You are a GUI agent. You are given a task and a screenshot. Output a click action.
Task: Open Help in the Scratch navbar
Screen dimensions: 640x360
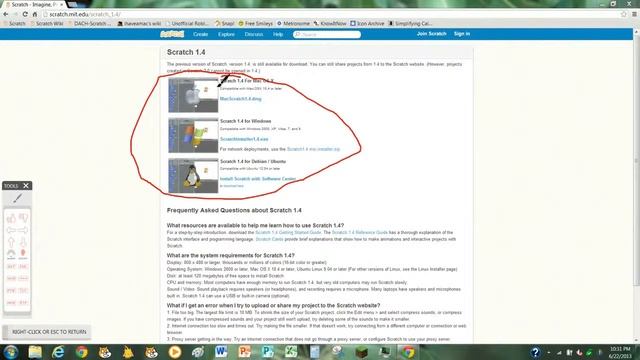[x=278, y=34]
